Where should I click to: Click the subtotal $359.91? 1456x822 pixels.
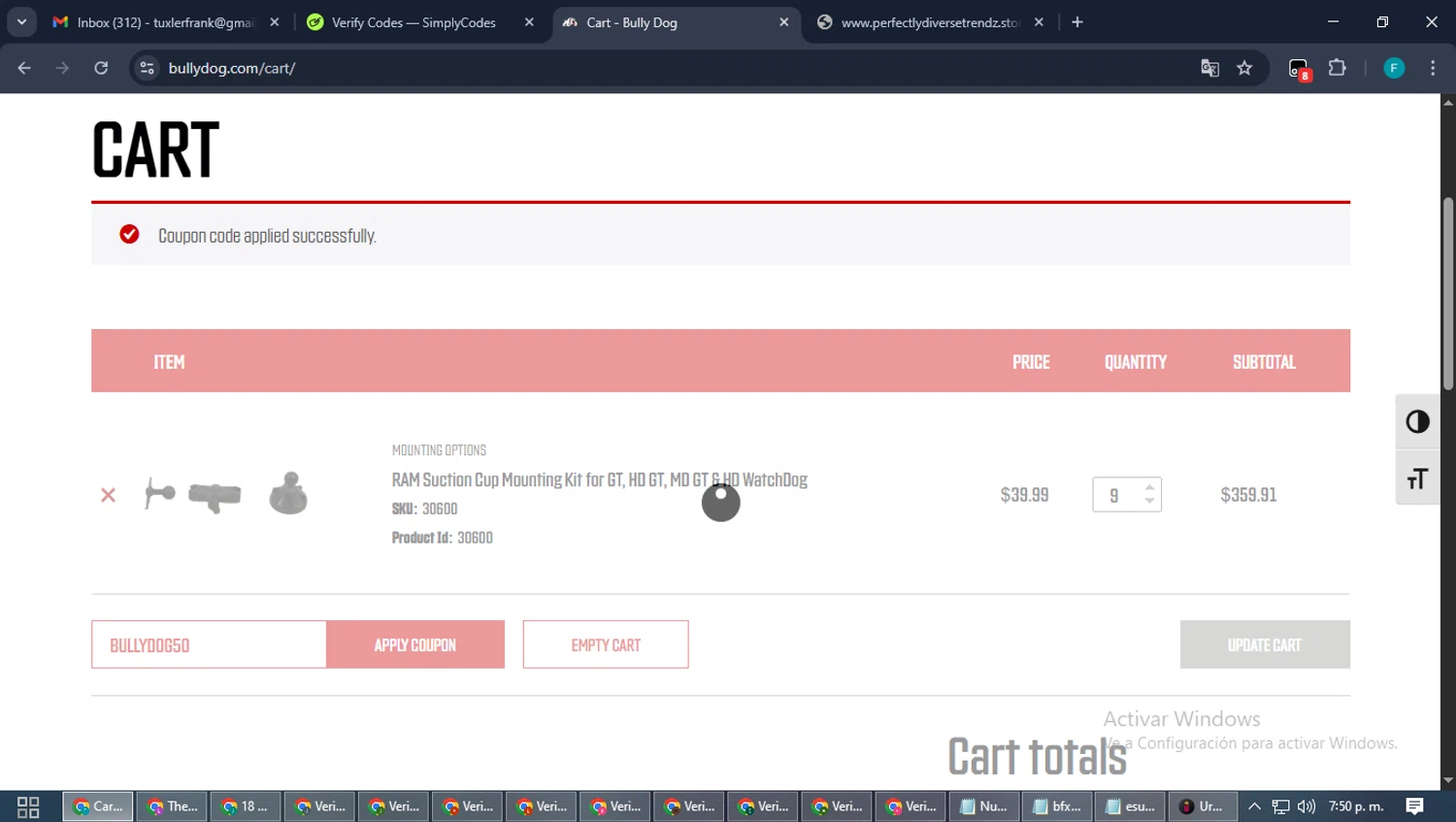click(1248, 495)
